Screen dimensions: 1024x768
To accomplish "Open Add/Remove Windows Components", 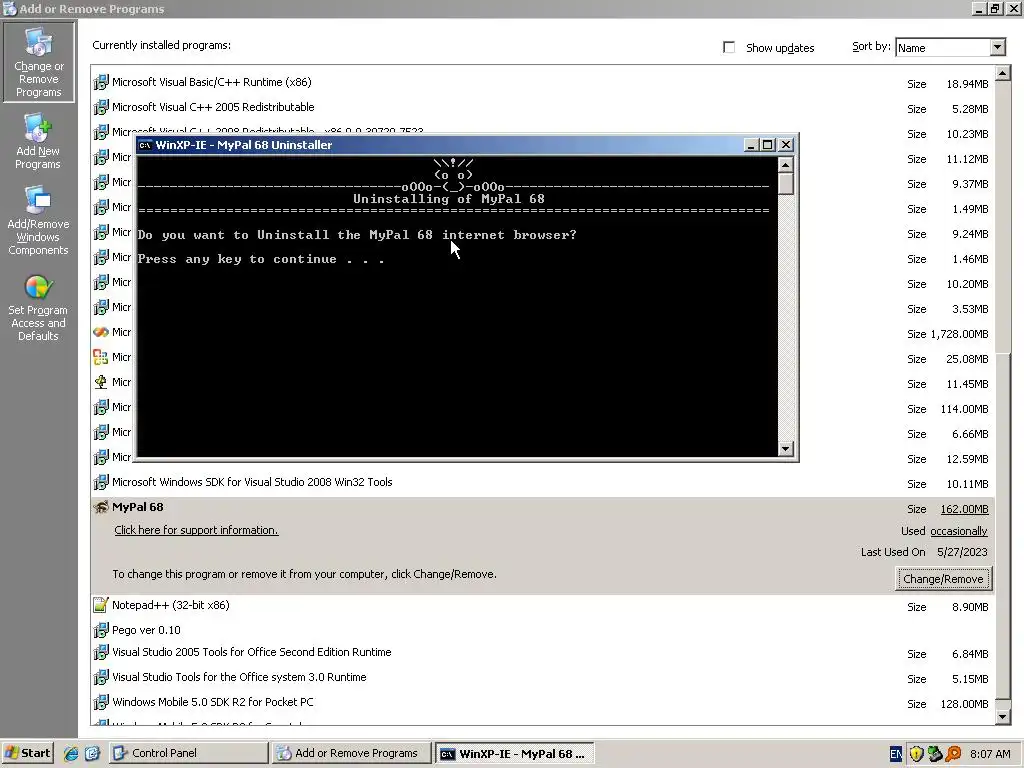I will pyautogui.click(x=38, y=221).
